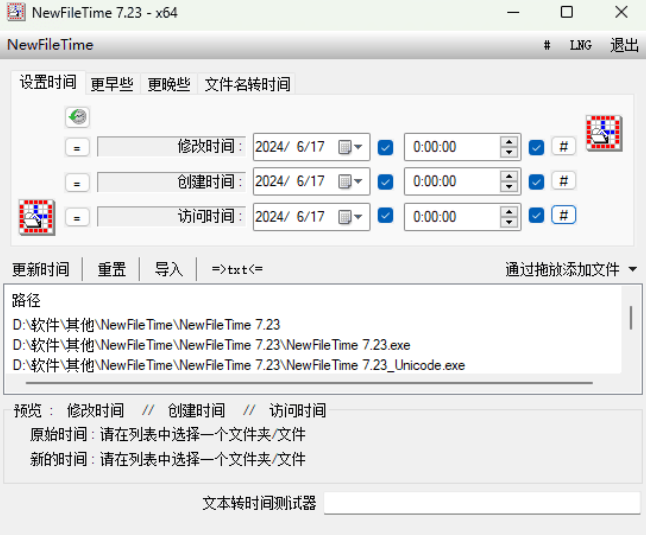Viewport: 646px width, 535px height.
Task: Click the = button for 访问时间 row
Action: click(x=77, y=217)
